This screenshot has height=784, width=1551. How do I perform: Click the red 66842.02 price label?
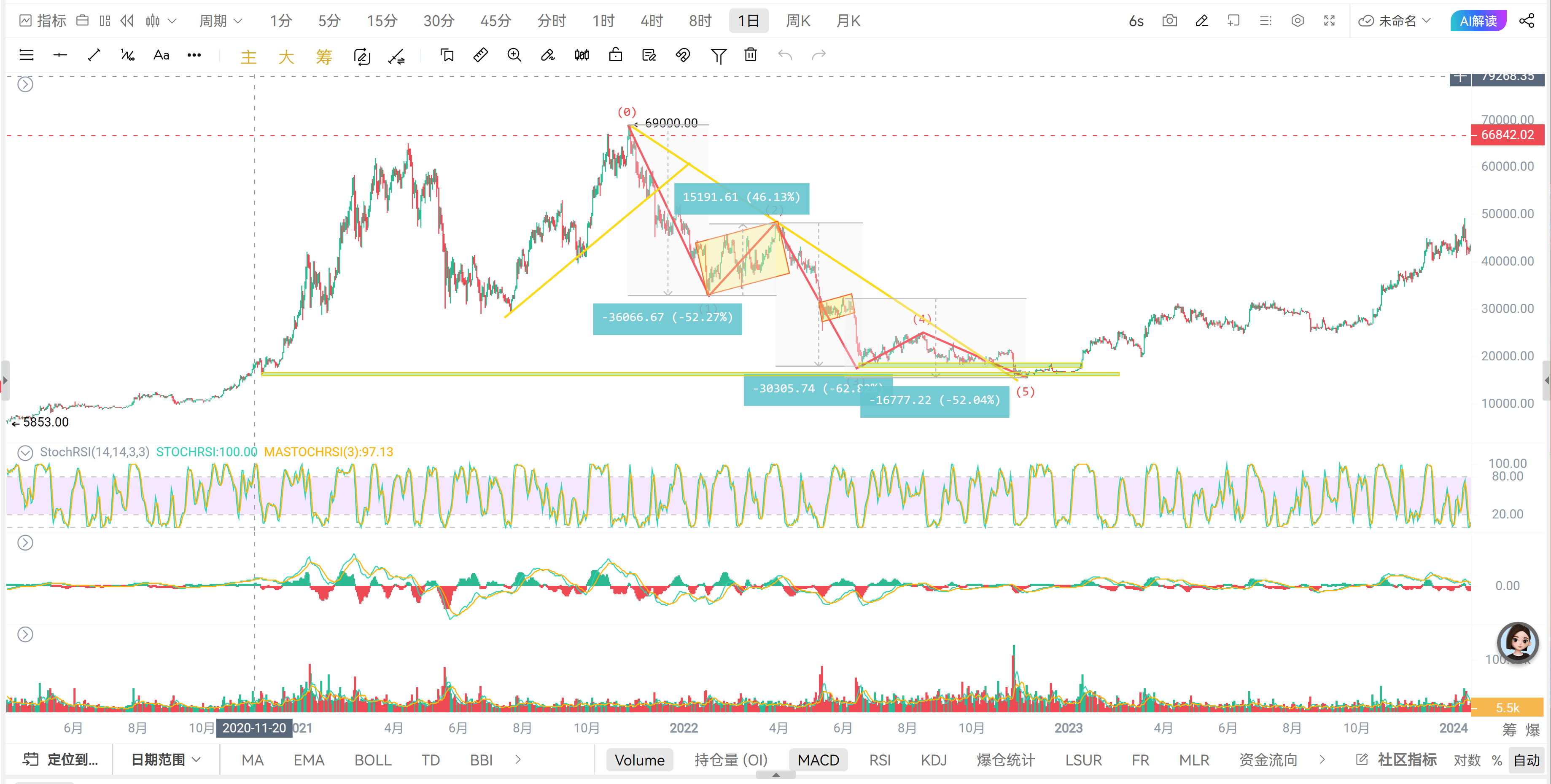pyautogui.click(x=1506, y=135)
